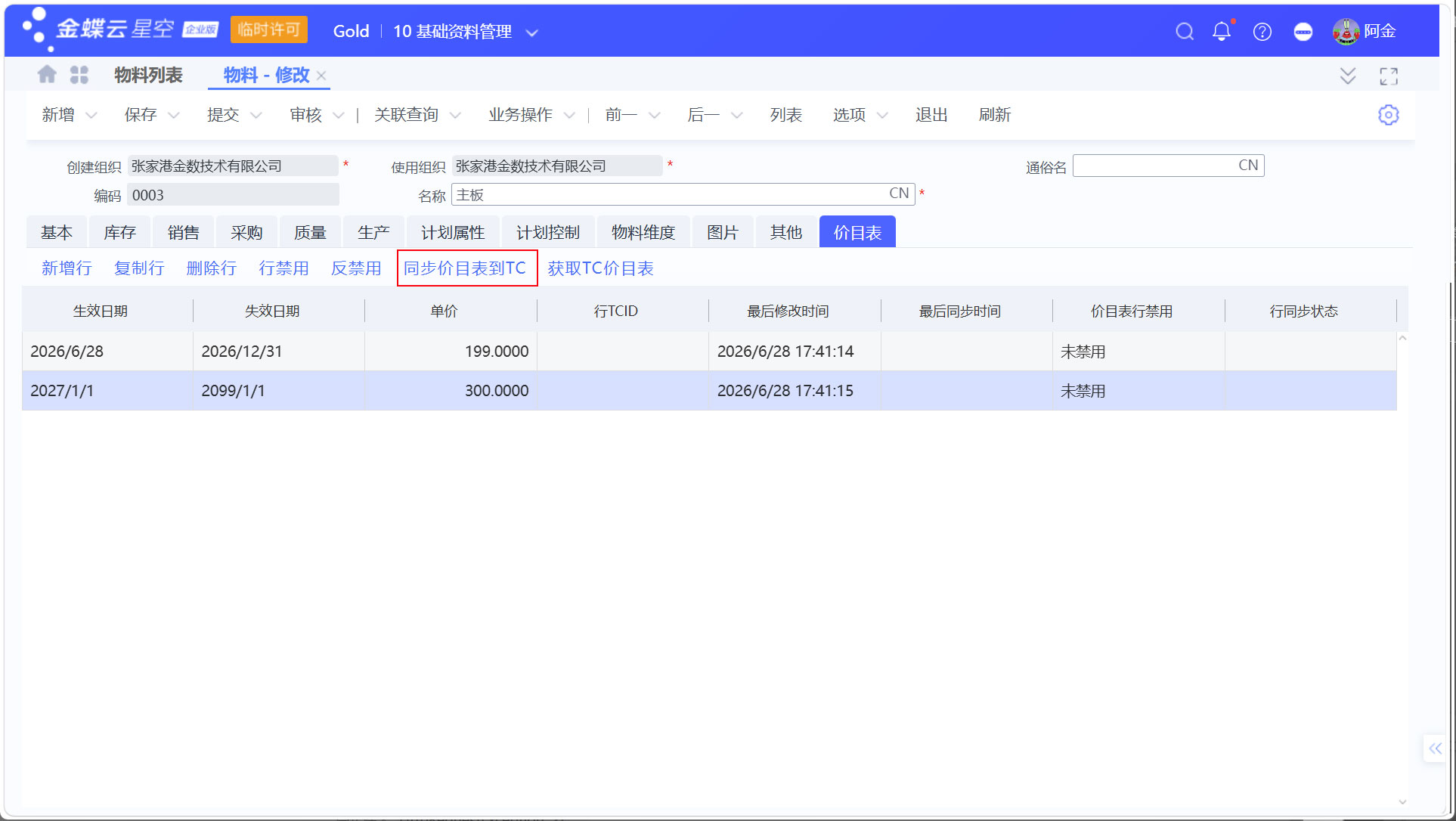This screenshot has height=821, width=1456.
Task: Expand the 选项 dropdown arrow
Action: 882,116
